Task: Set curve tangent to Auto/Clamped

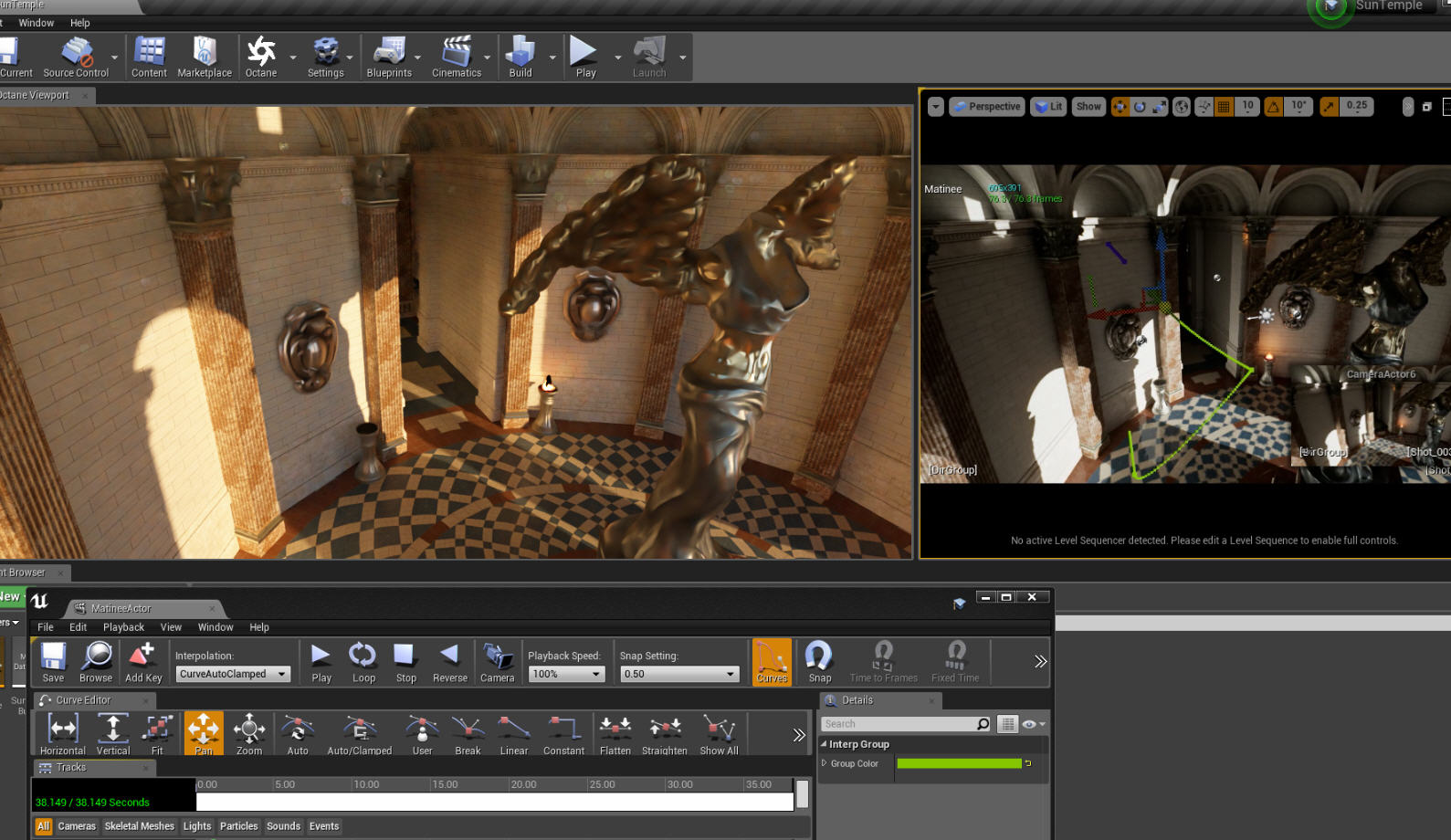Action: tap(360, 734)
